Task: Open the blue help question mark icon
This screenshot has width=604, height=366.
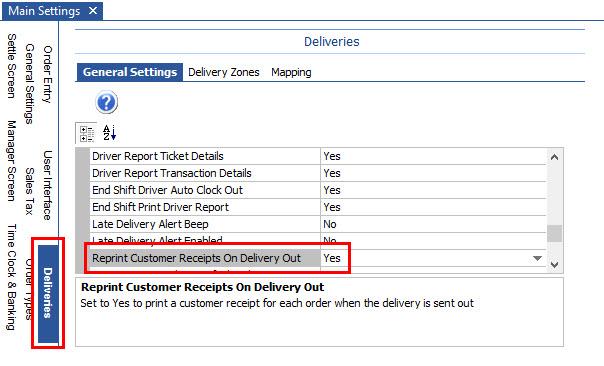Action: (106, 102)
